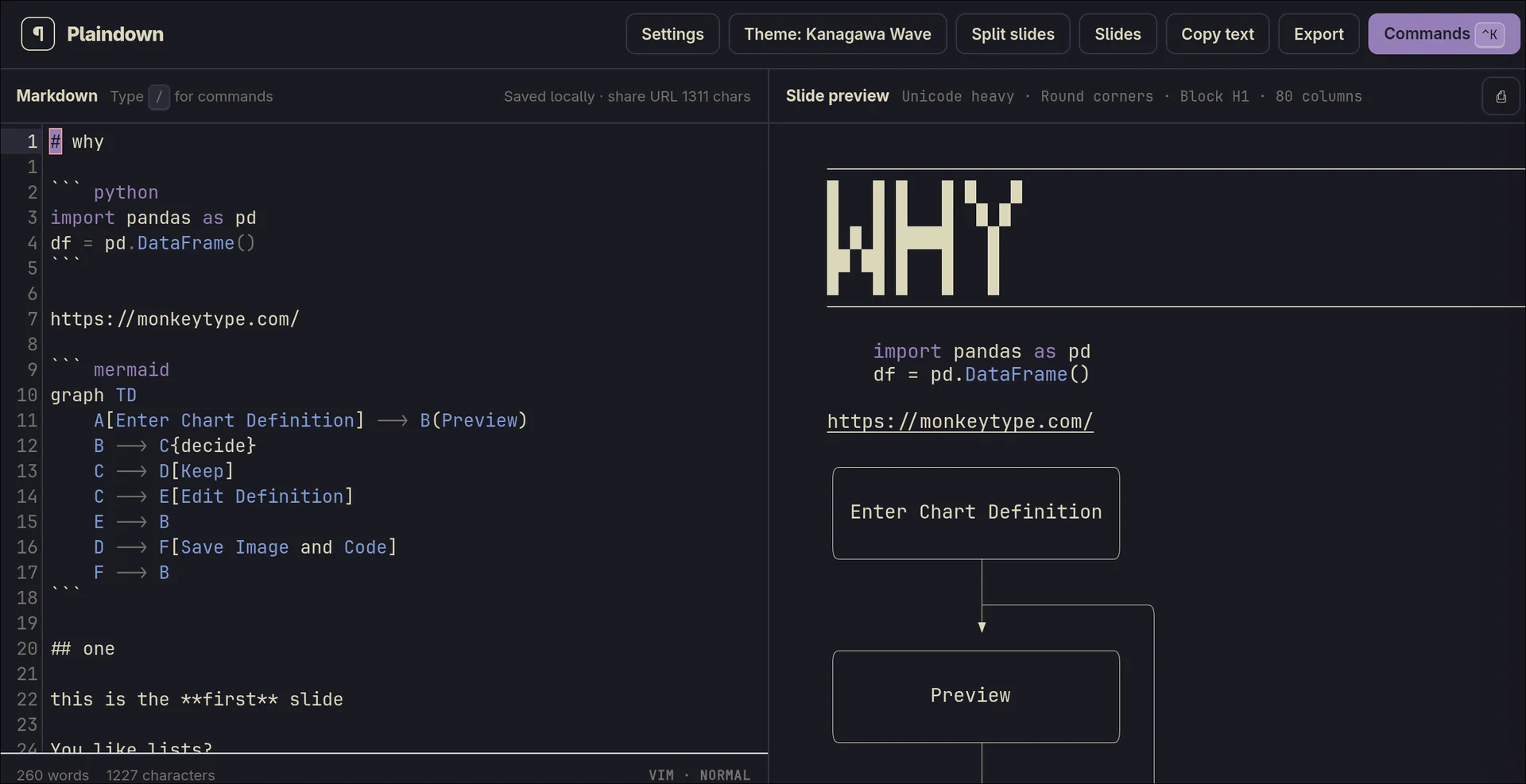This screenshot has height=784, width=1526.
Task: Click the 'F --> B' editor line
Action: tap(131, 574)
